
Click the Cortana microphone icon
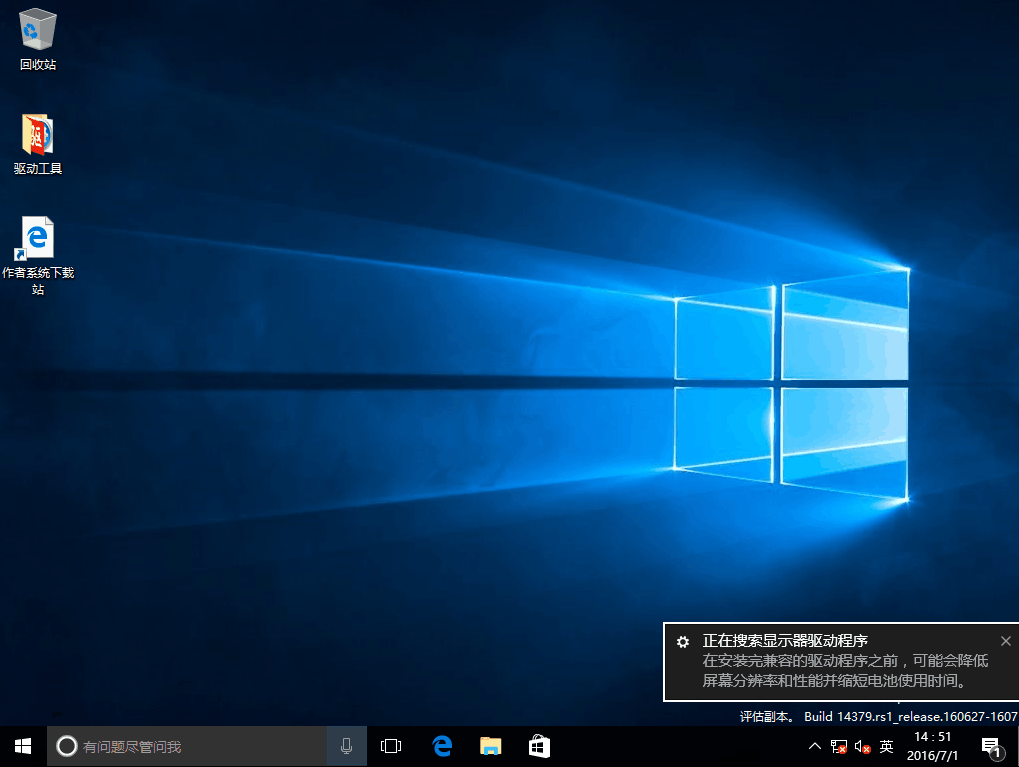[x=346, y=746]
